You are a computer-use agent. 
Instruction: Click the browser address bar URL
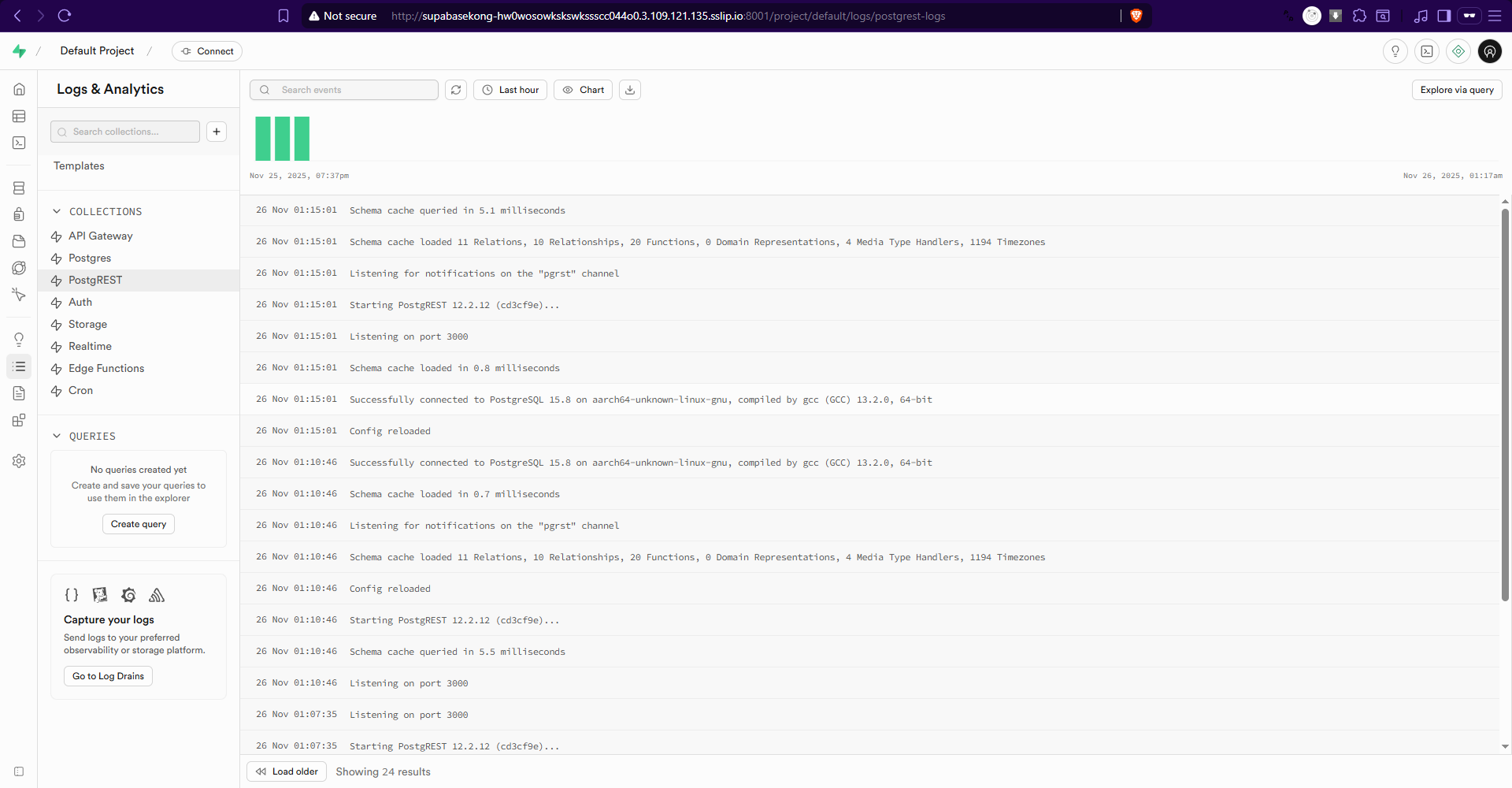(x=668, y=16)
